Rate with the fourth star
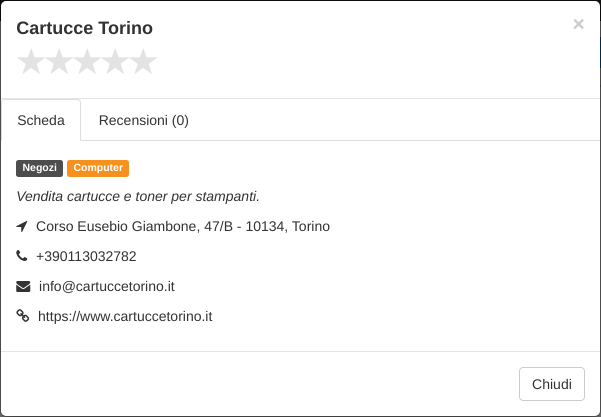Screen dimensions: 601x417 click(115, 61)
